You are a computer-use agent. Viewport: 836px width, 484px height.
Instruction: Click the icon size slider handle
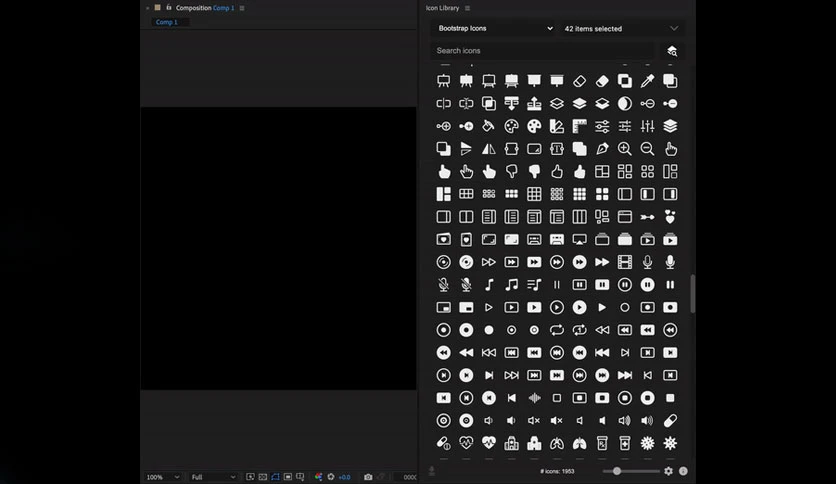(617, 471)
